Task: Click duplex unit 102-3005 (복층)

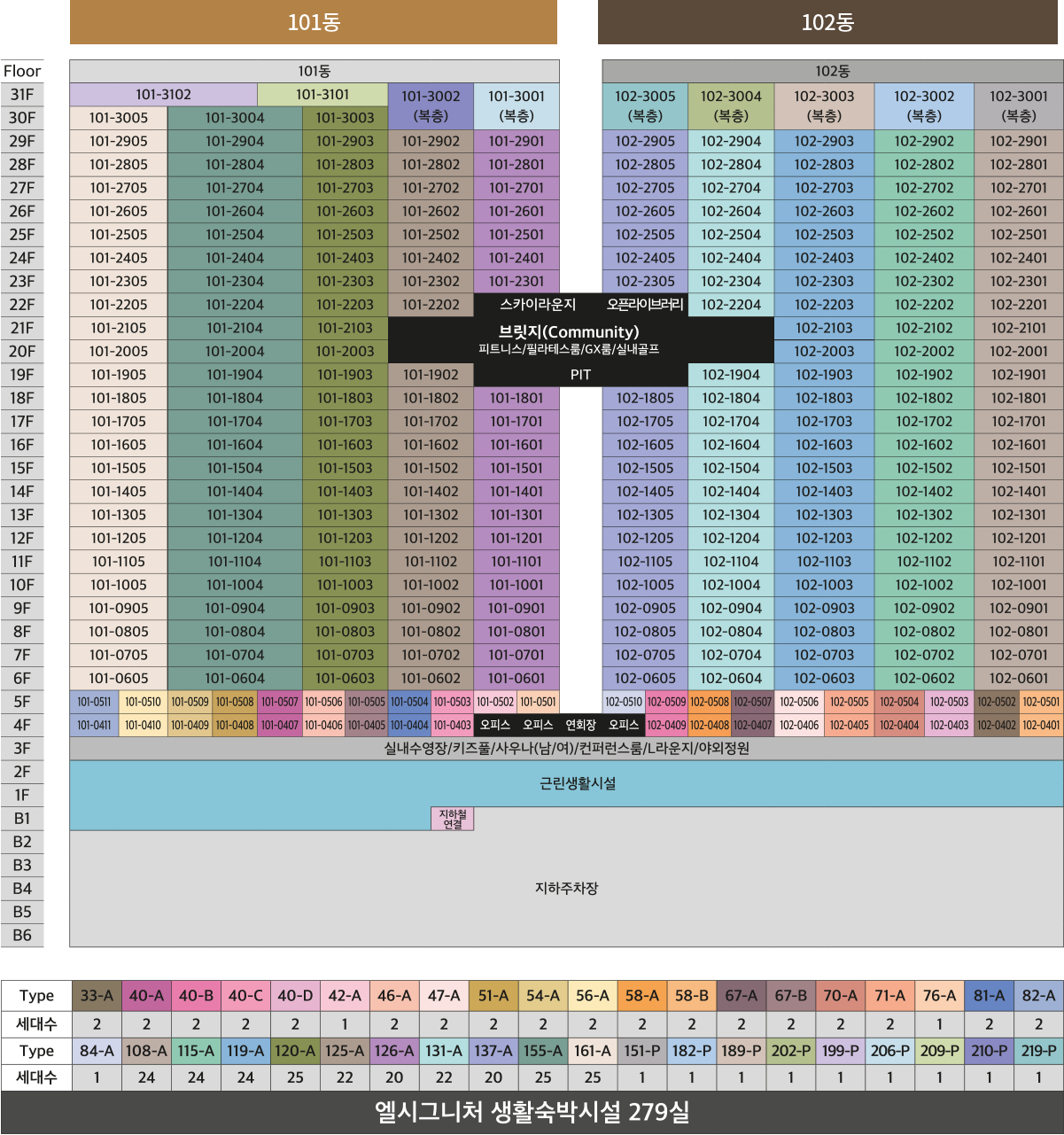Action: coord(645,106)
